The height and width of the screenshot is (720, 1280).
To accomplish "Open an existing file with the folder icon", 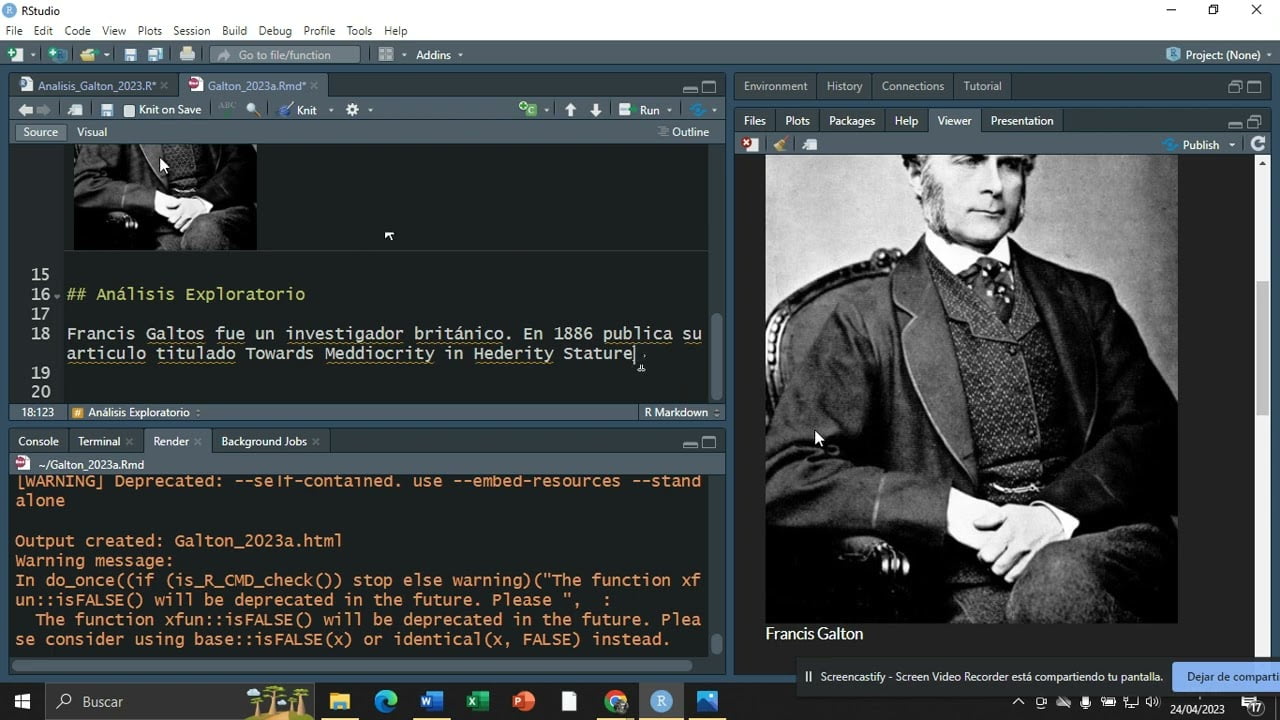I will pyautogui.click(x=88, y=55).
